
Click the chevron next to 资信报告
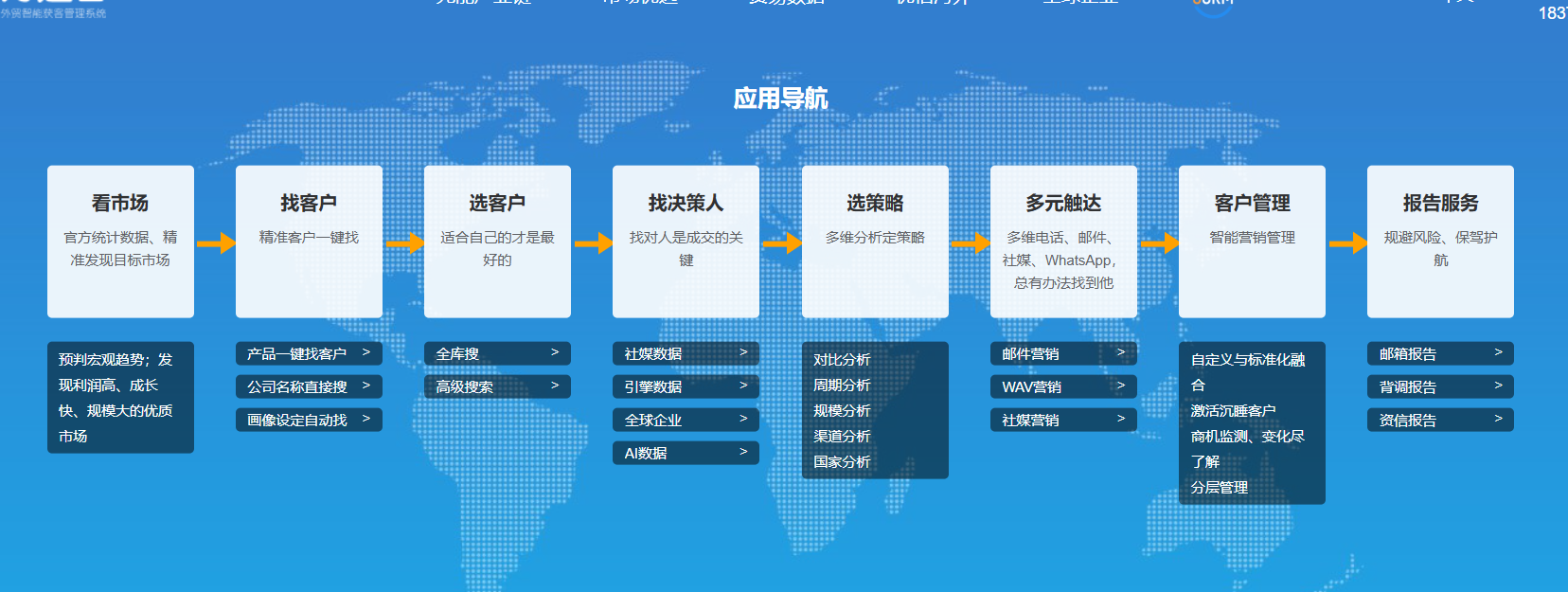click(x=1499, y=419)
